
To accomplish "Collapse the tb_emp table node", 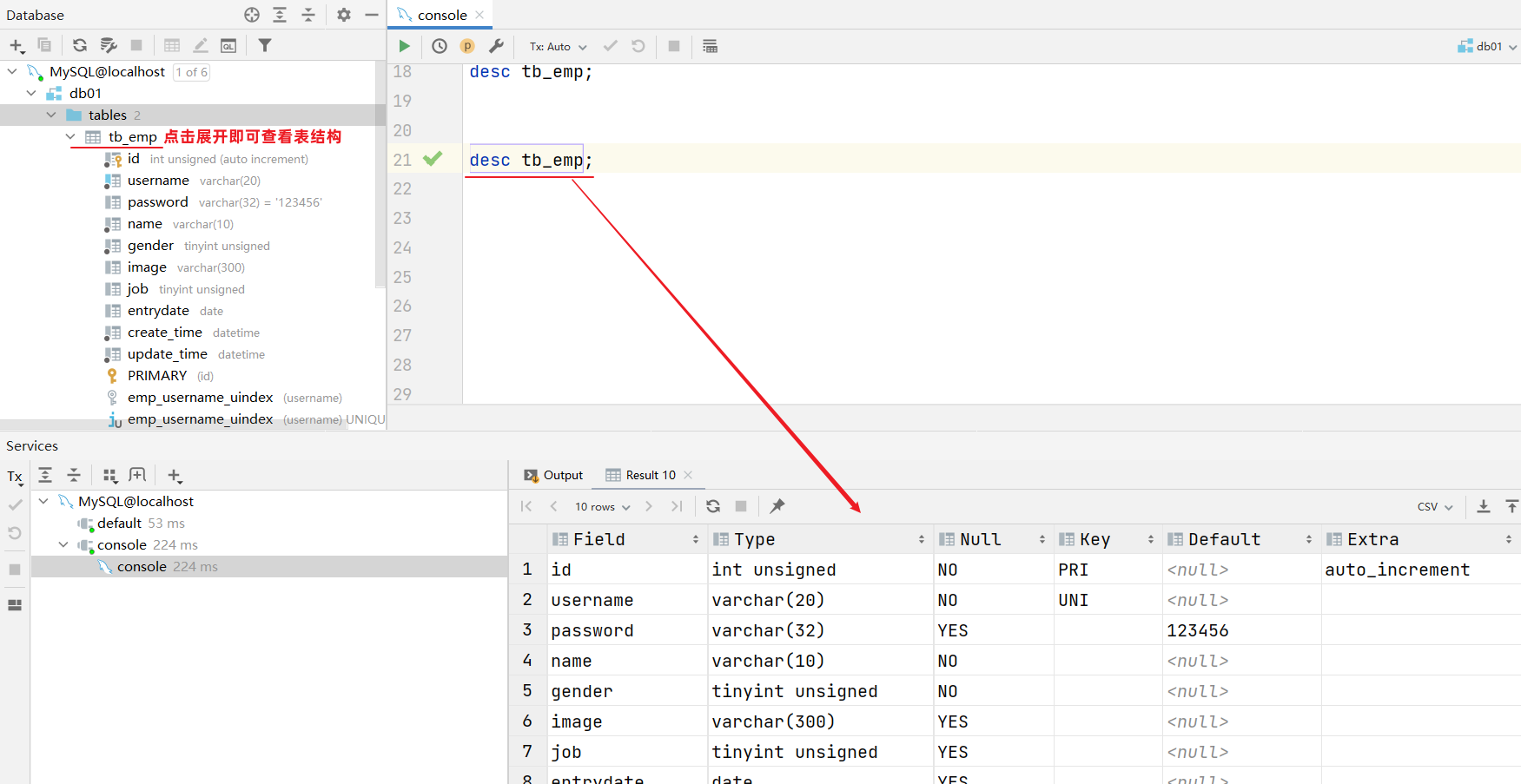I will coord(70,137).
